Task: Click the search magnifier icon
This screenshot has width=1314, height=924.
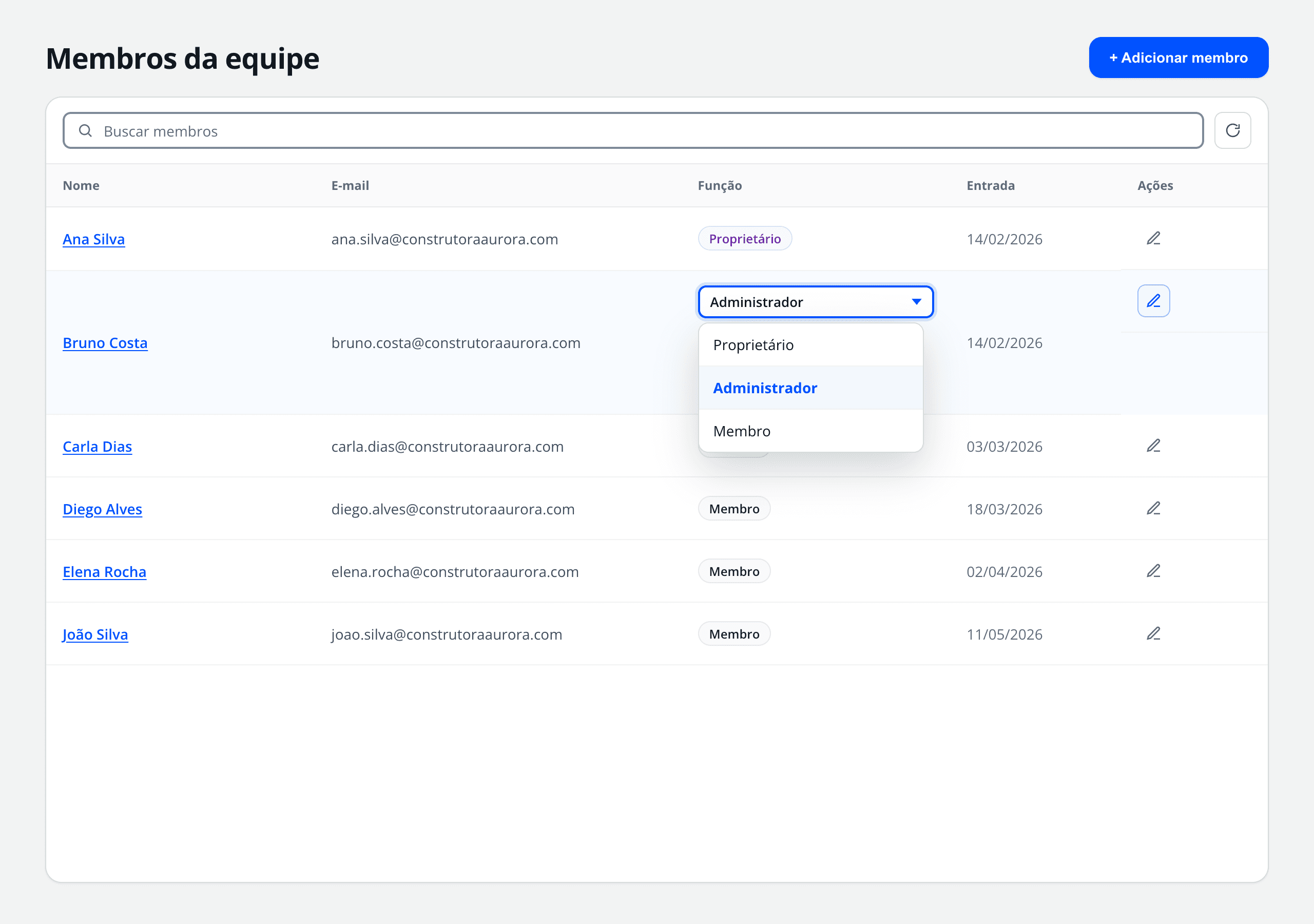Action: coord(85,130)
